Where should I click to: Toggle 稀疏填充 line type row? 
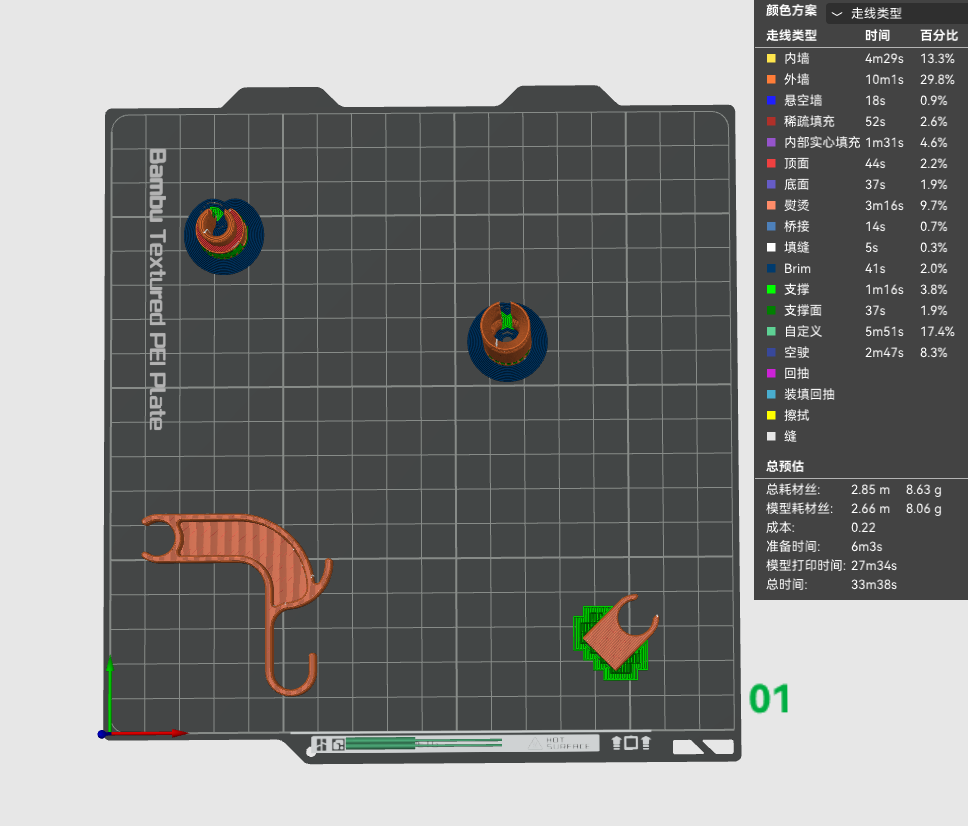tap(861, 121)
